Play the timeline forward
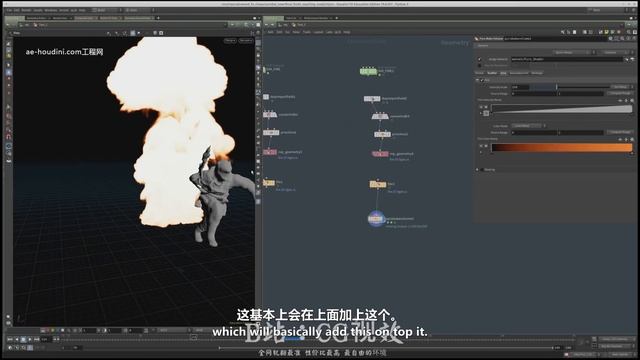640x360 pixels. point(30,339)
